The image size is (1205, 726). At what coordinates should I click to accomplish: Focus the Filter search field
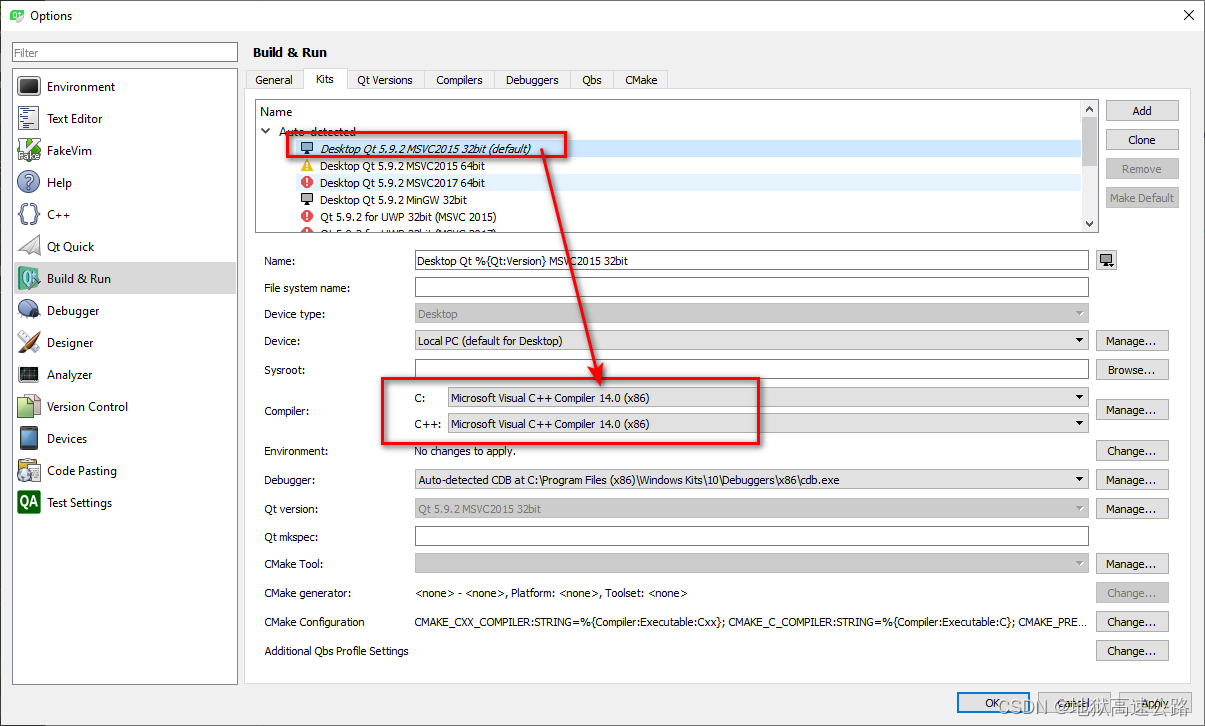(x=123, y=52)
